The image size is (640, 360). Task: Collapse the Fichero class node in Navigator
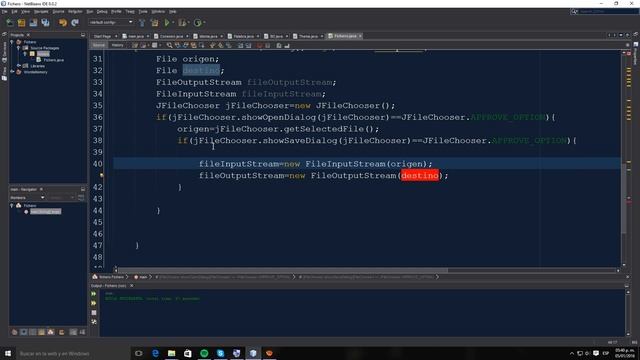coord(12,205)
